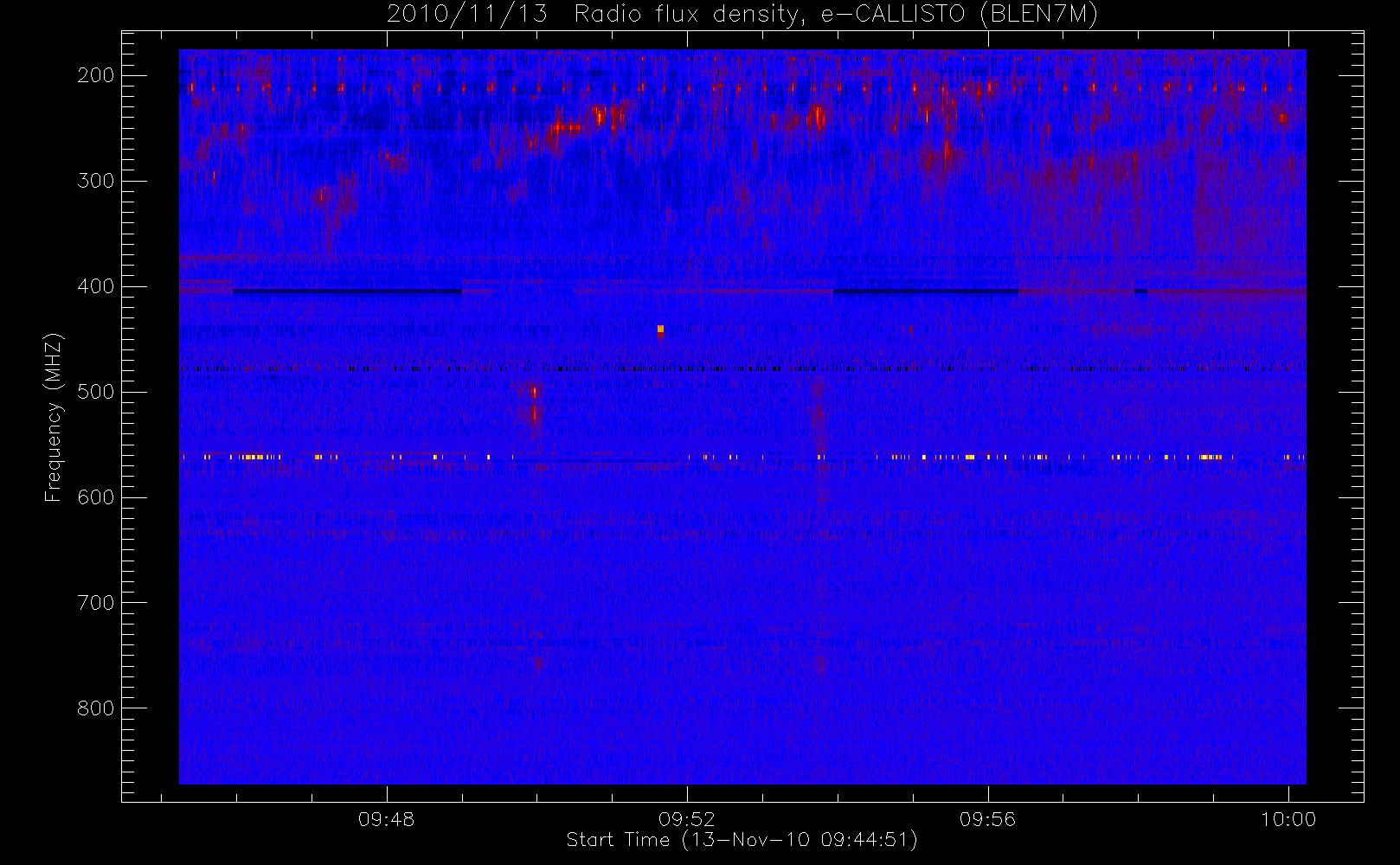The height and width of the screenshot is (865, 1400).
Task: Click the 400 frequency tick label
Action: click(95, 286)
